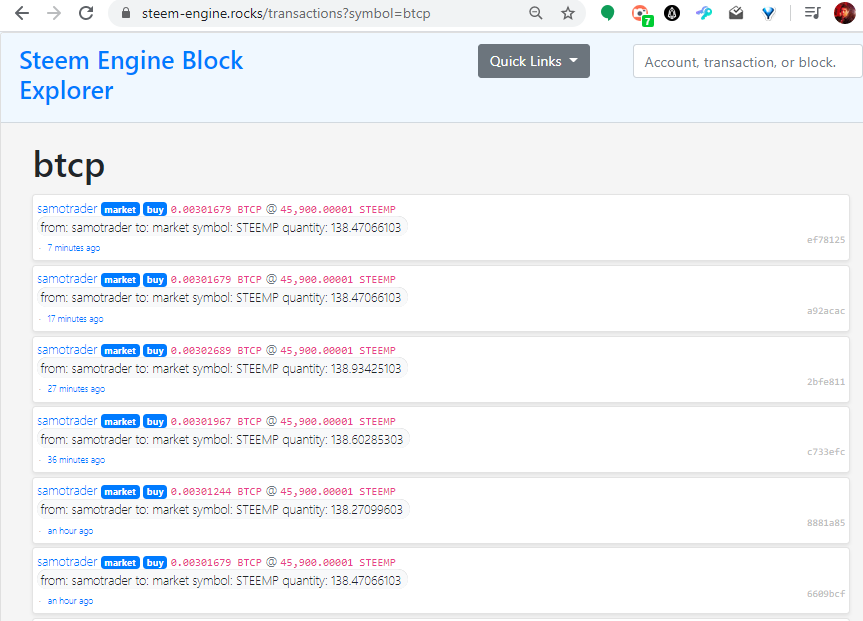Open transaction hash a92acac
The height and width of the screenshot is (621, 863).
coord(826,310)
